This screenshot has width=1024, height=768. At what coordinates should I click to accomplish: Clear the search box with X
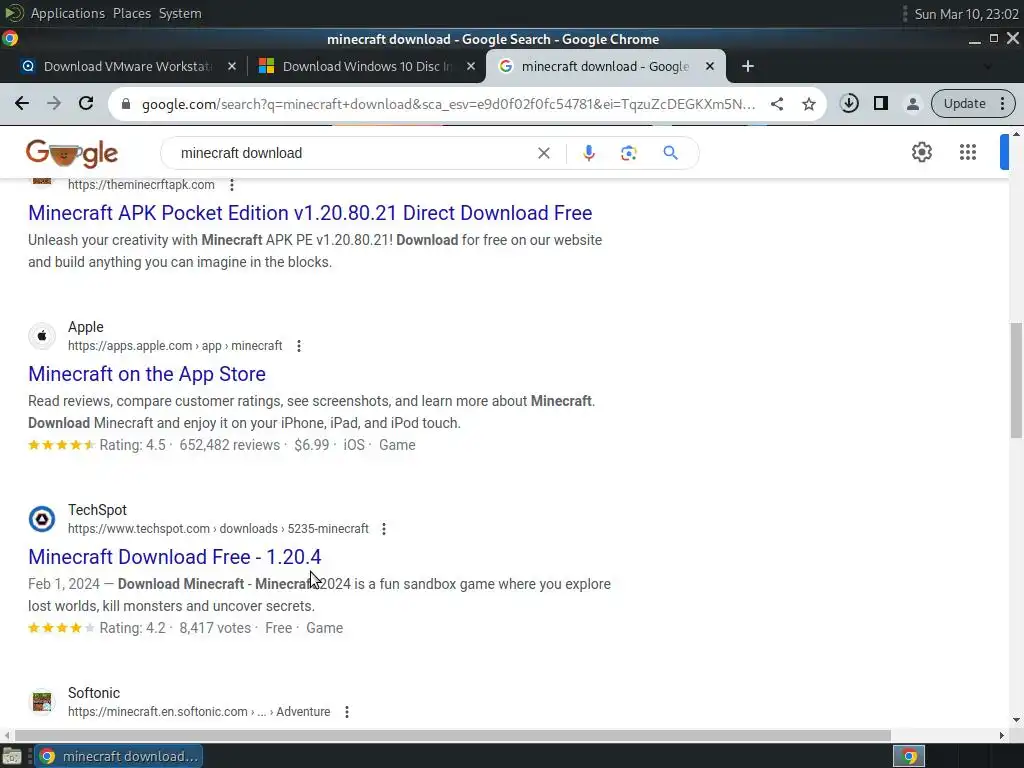pyautogui.click(x=543, y=153)
